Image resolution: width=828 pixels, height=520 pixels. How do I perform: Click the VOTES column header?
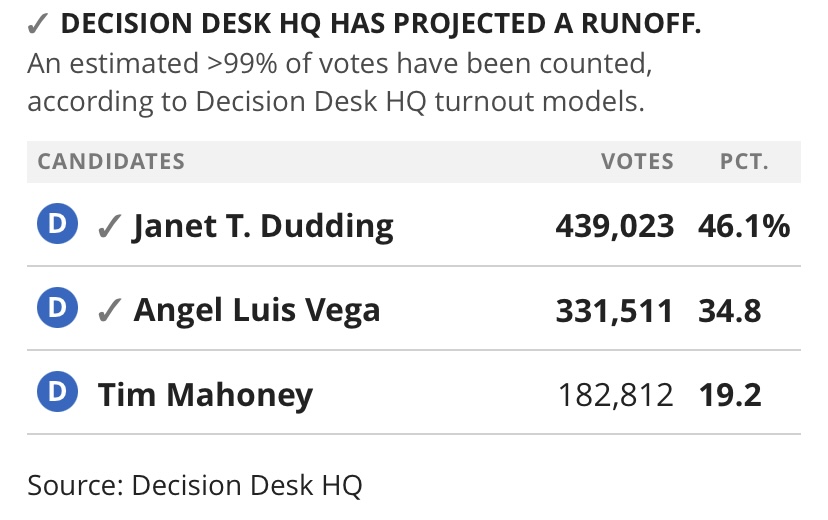[x=637, y=162]
